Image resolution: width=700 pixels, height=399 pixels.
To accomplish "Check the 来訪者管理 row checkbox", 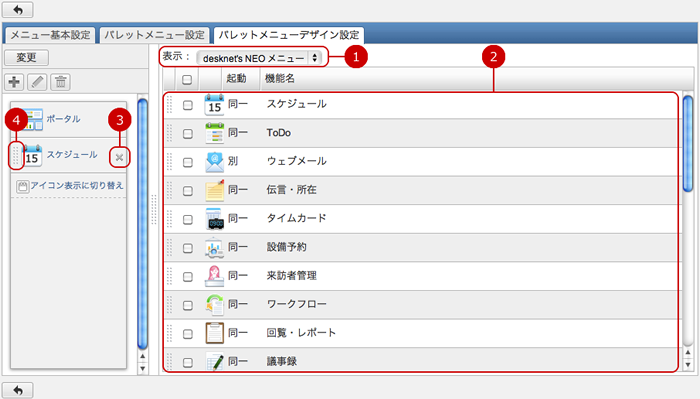I will 188,276.
